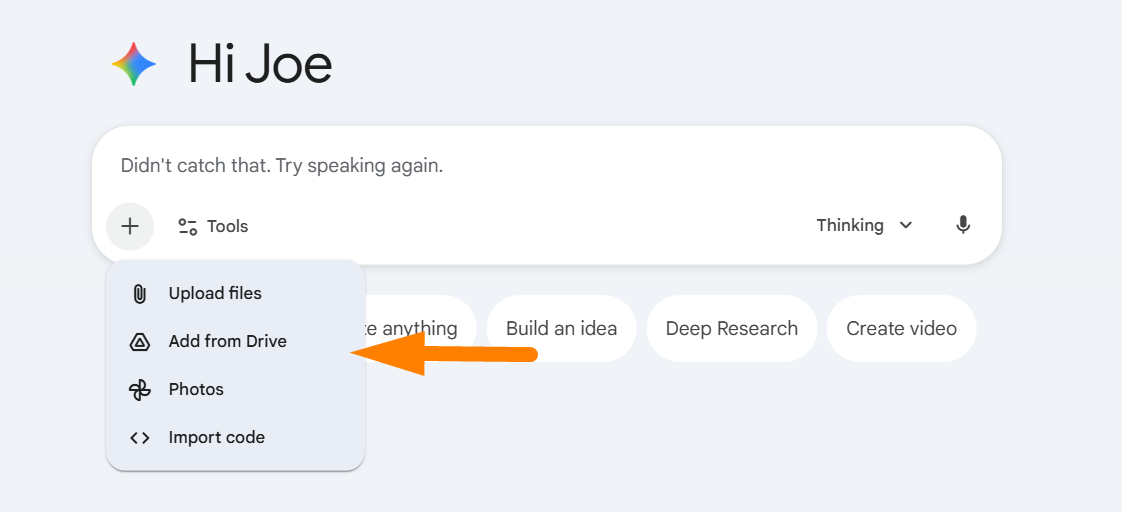Start a Deep Research suggestion
The width and height of the screenshot is (1122, 512).
(x=731, y=329)
